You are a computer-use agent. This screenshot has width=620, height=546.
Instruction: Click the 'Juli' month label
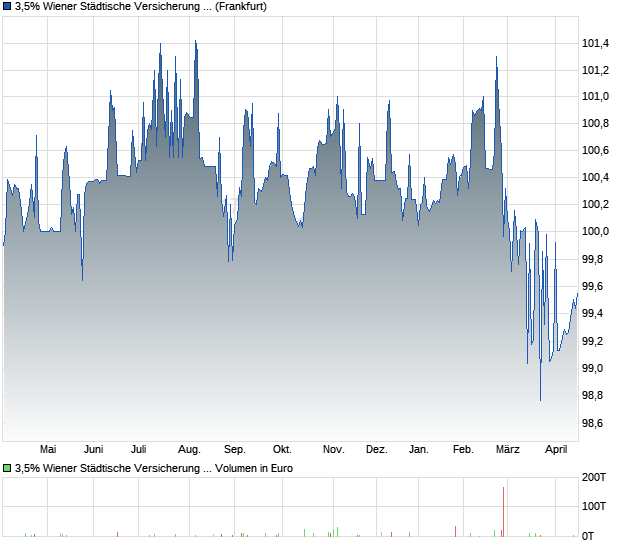[138, 450]
